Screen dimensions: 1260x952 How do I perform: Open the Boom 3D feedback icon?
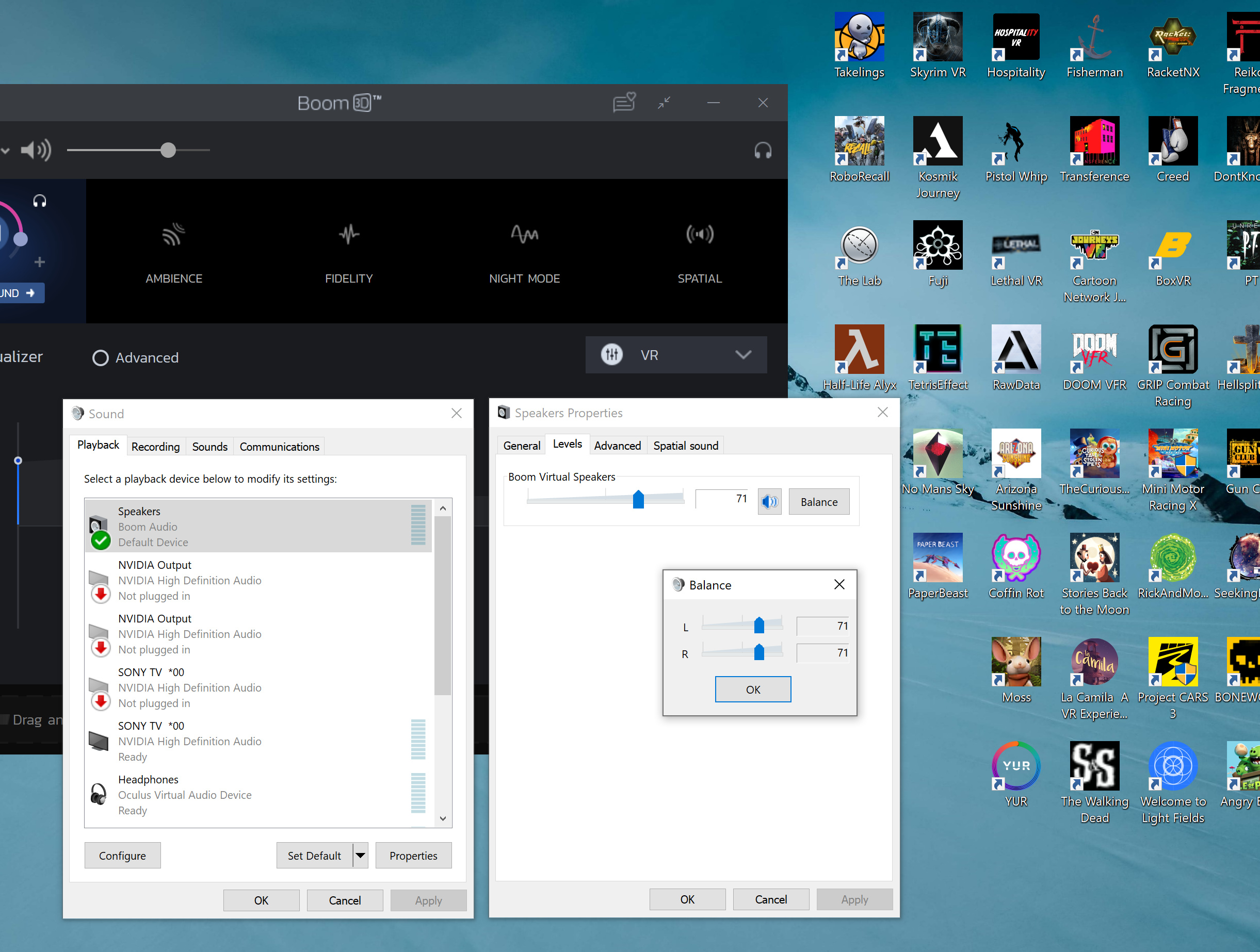(x=624, y=103)
